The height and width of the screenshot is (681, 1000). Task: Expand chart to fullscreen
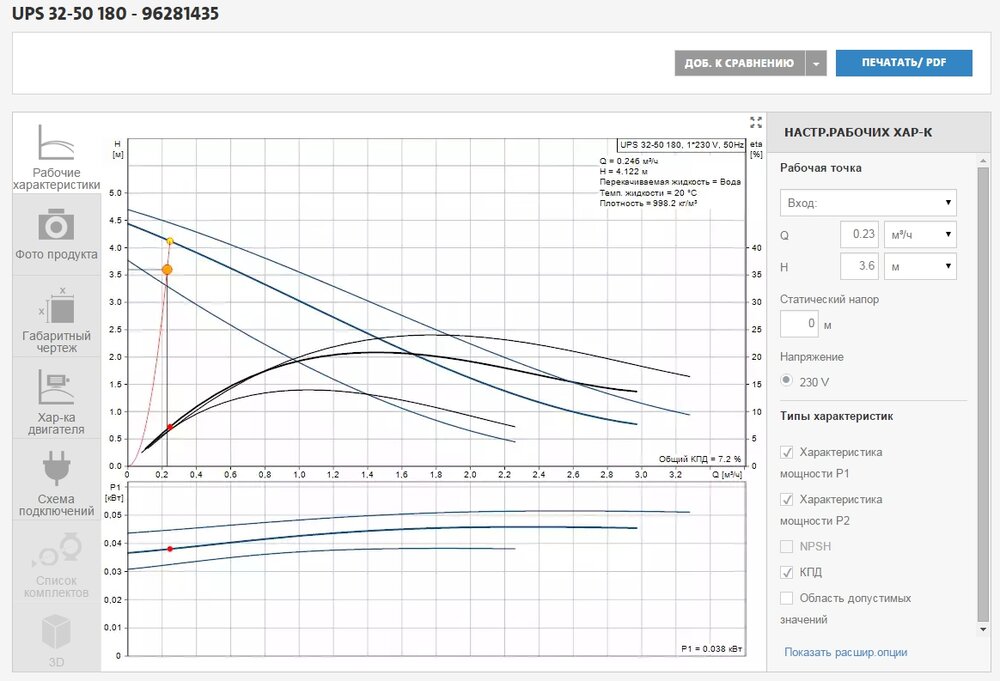tap(756, 122)
